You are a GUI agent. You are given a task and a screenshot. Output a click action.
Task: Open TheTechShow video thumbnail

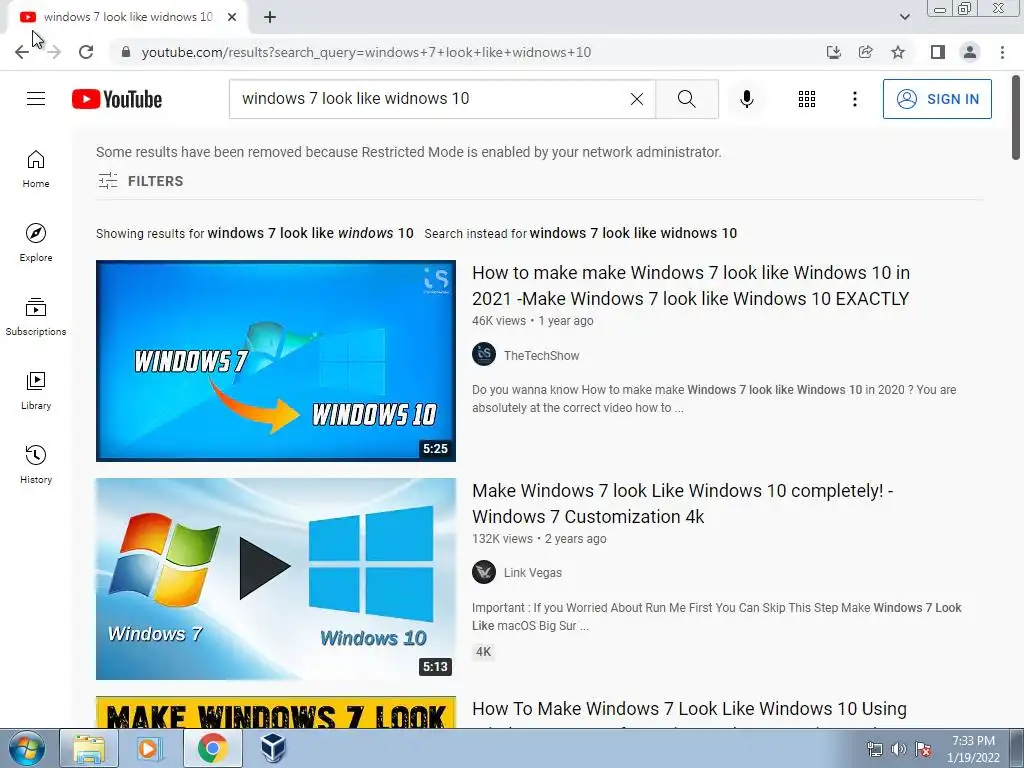[x=276, y=360]
